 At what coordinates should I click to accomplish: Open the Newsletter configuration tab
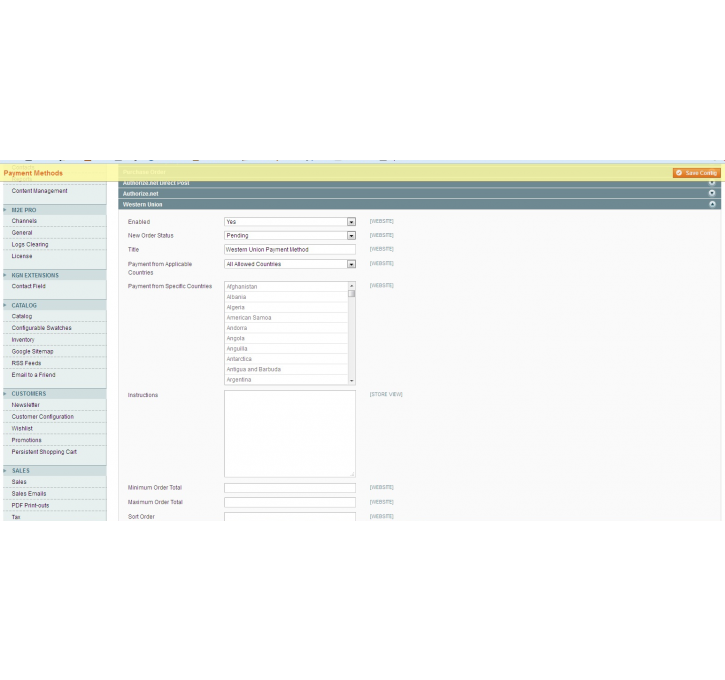25,405
